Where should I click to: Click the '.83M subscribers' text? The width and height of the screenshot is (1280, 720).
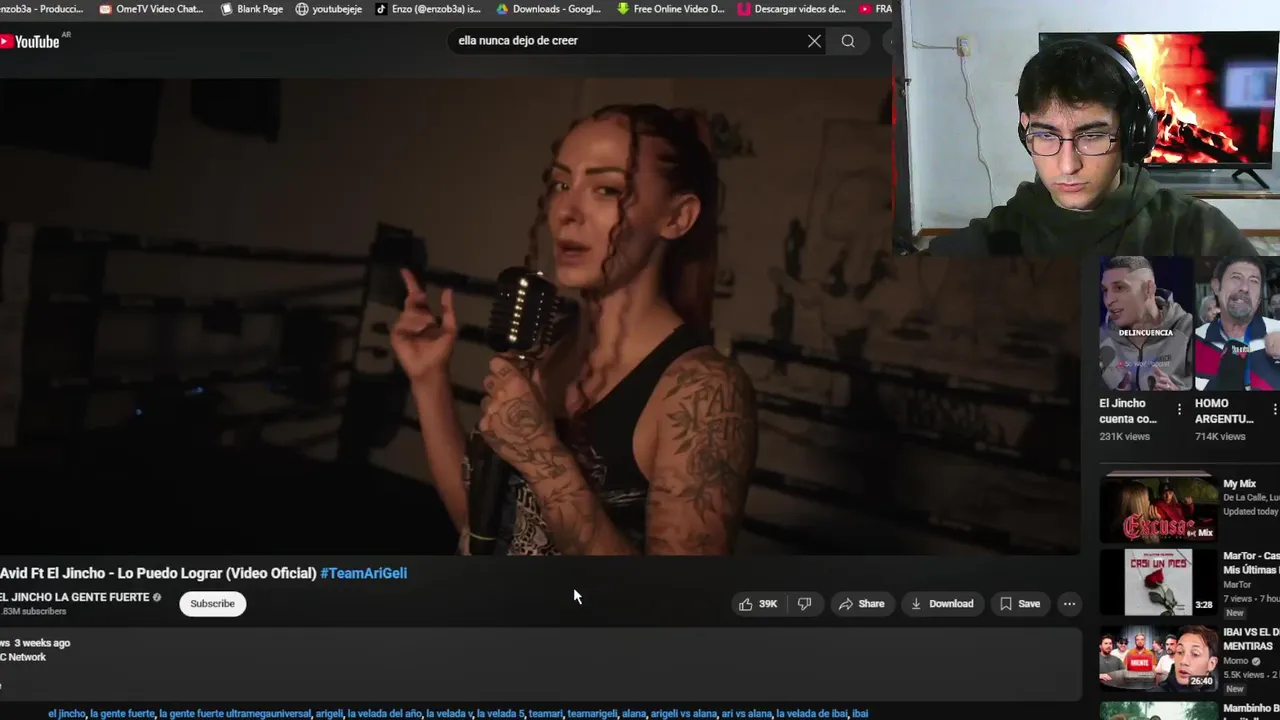(x=33, y=611)
